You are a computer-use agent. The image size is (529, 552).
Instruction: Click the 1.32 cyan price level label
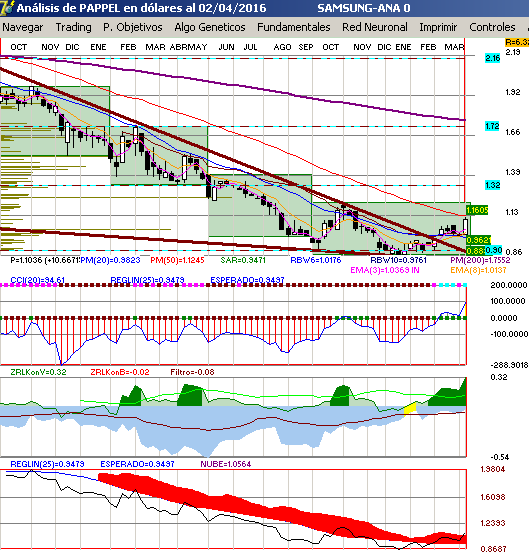[x=492, y=185]
